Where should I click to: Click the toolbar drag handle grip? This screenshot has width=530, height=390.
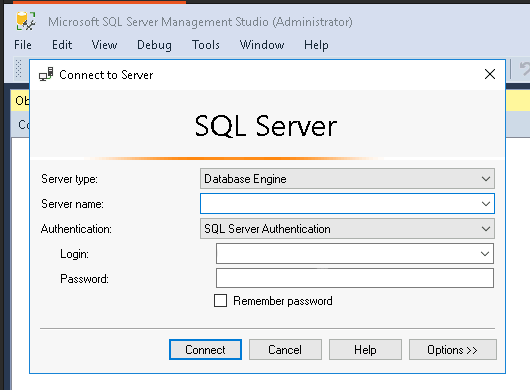point(19,69)
